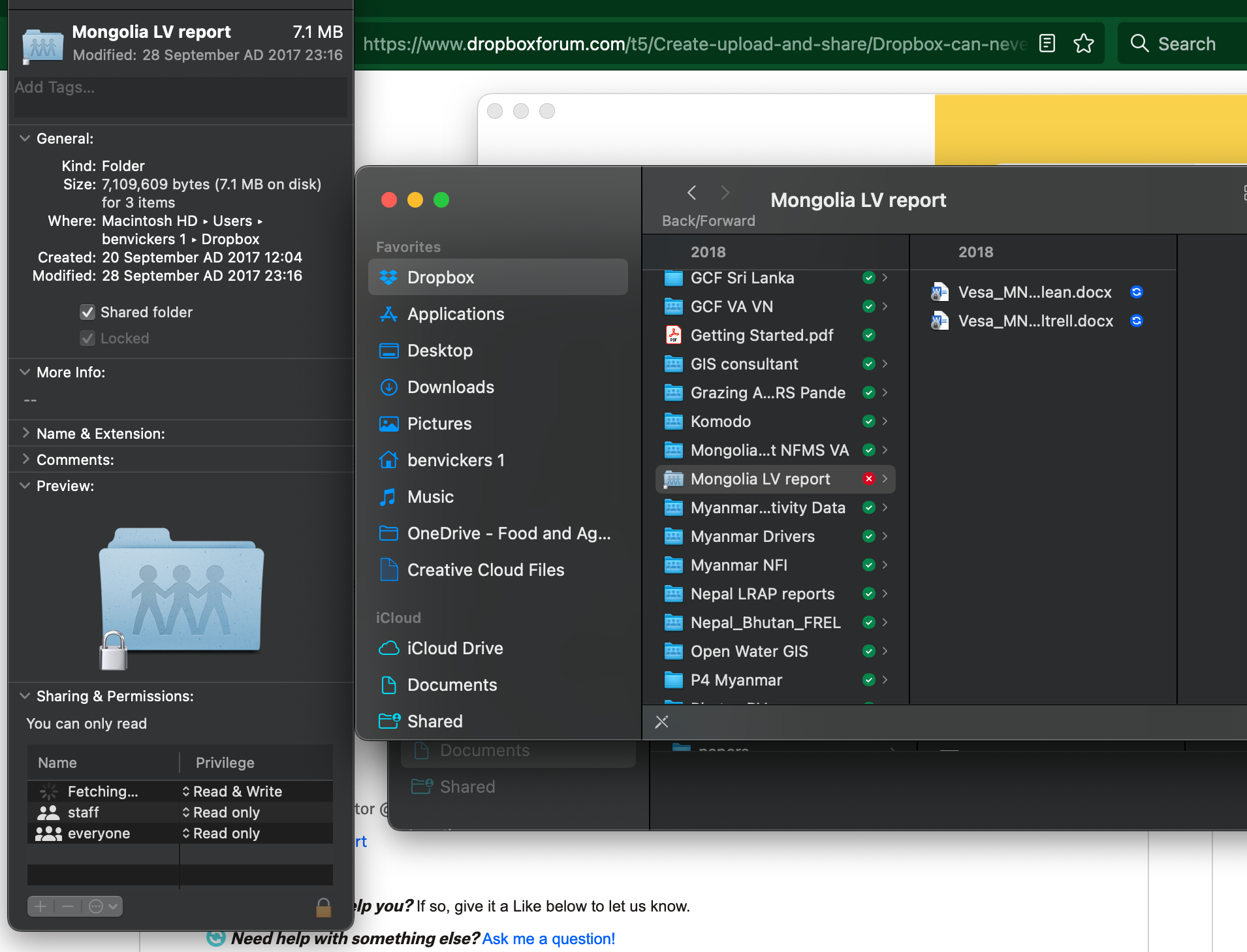Toggle the Shared folder checkbox
The image size is (1247, 952).
[x=87, y=312]
